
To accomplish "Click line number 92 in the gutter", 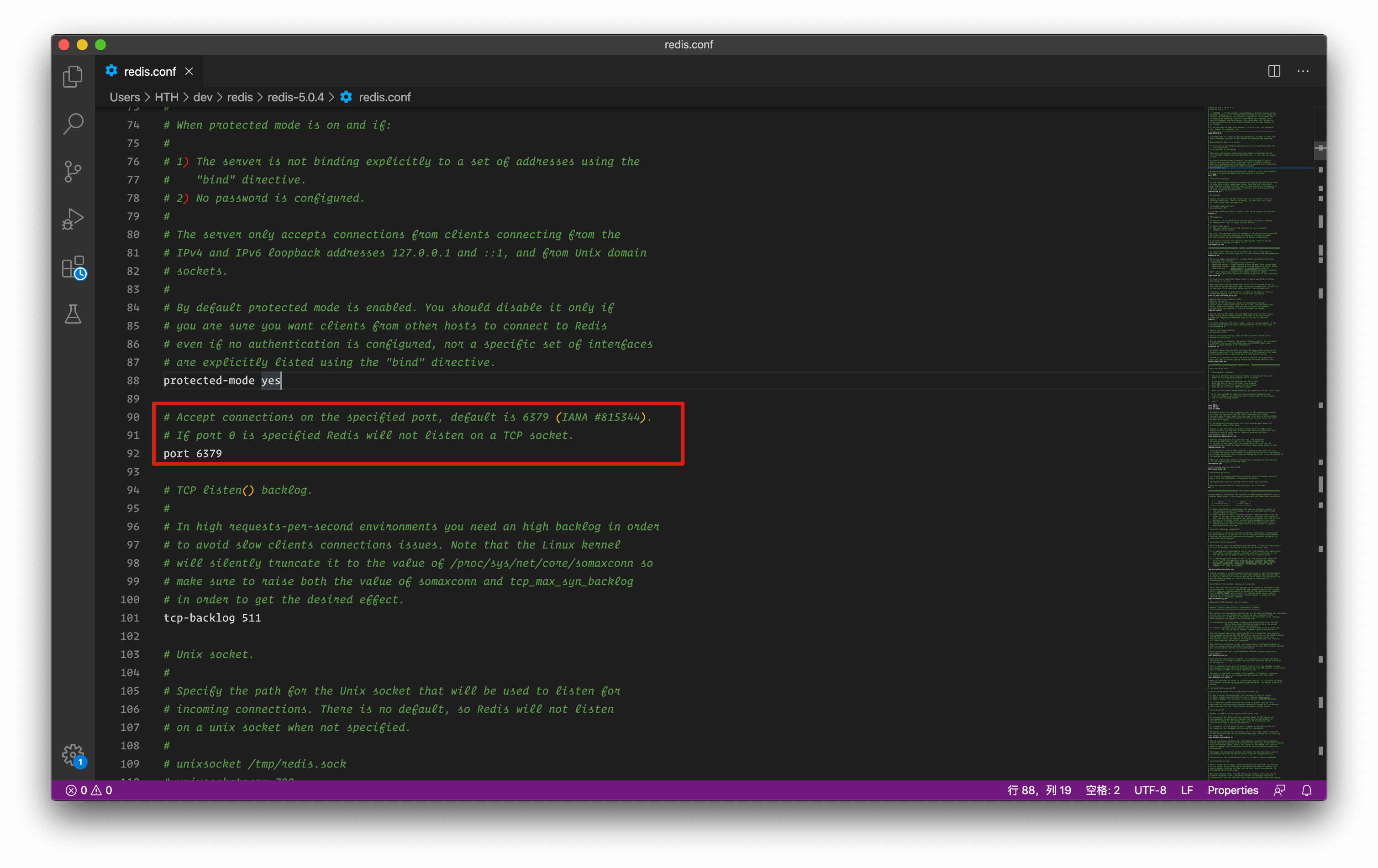I will coord(133,454).
